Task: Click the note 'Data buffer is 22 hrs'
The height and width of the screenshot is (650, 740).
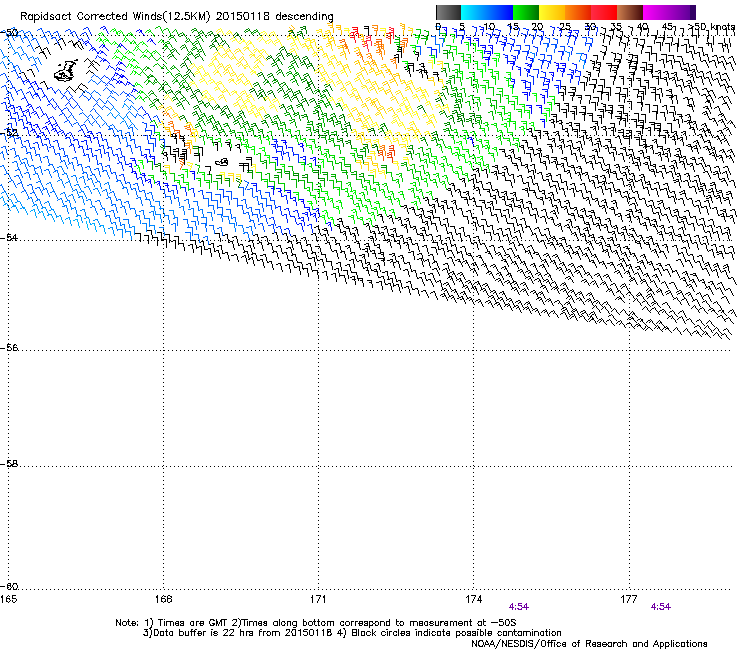Action: point(204,633)
